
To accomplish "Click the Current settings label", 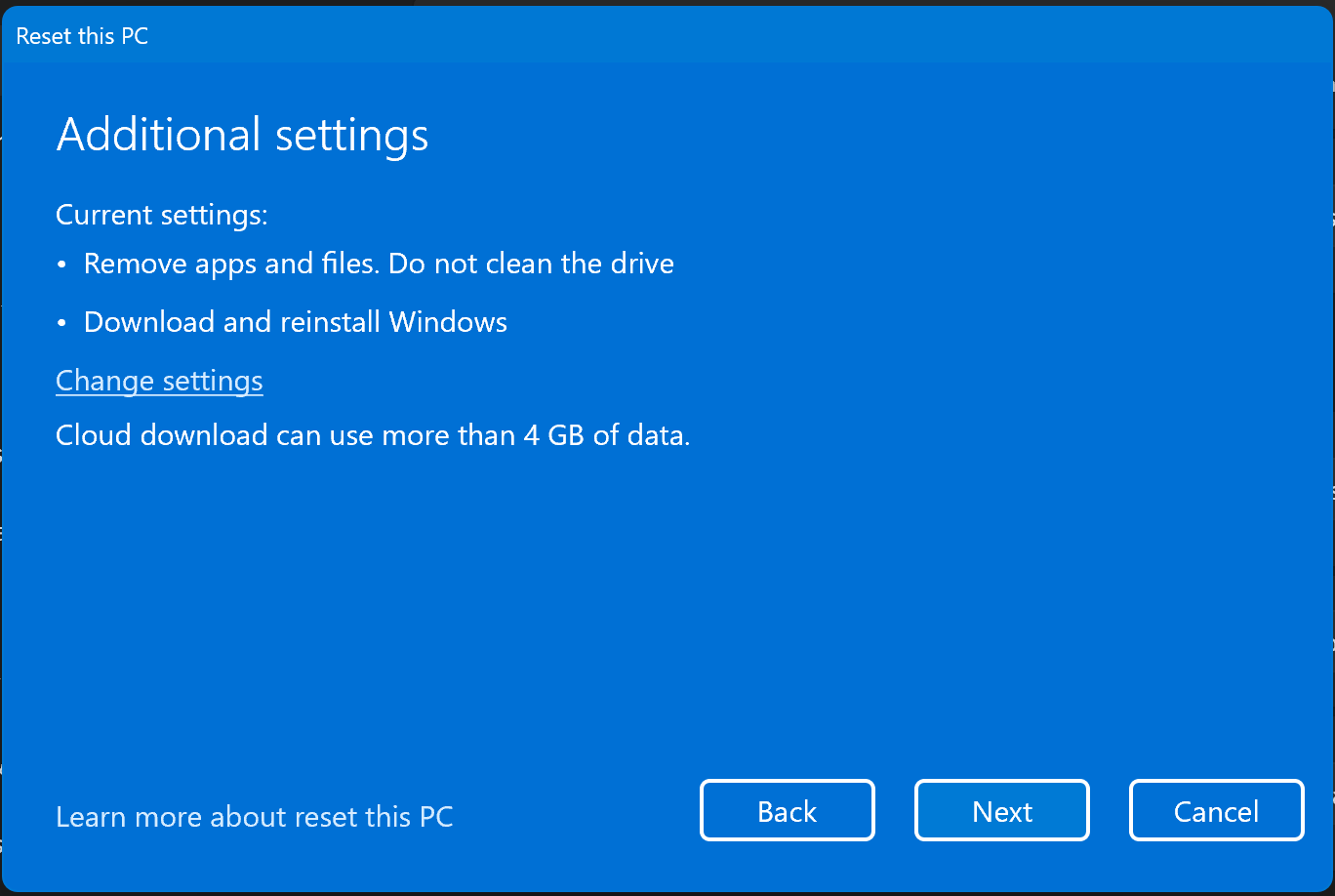I will pyautogui.click(x=161, y=215).
